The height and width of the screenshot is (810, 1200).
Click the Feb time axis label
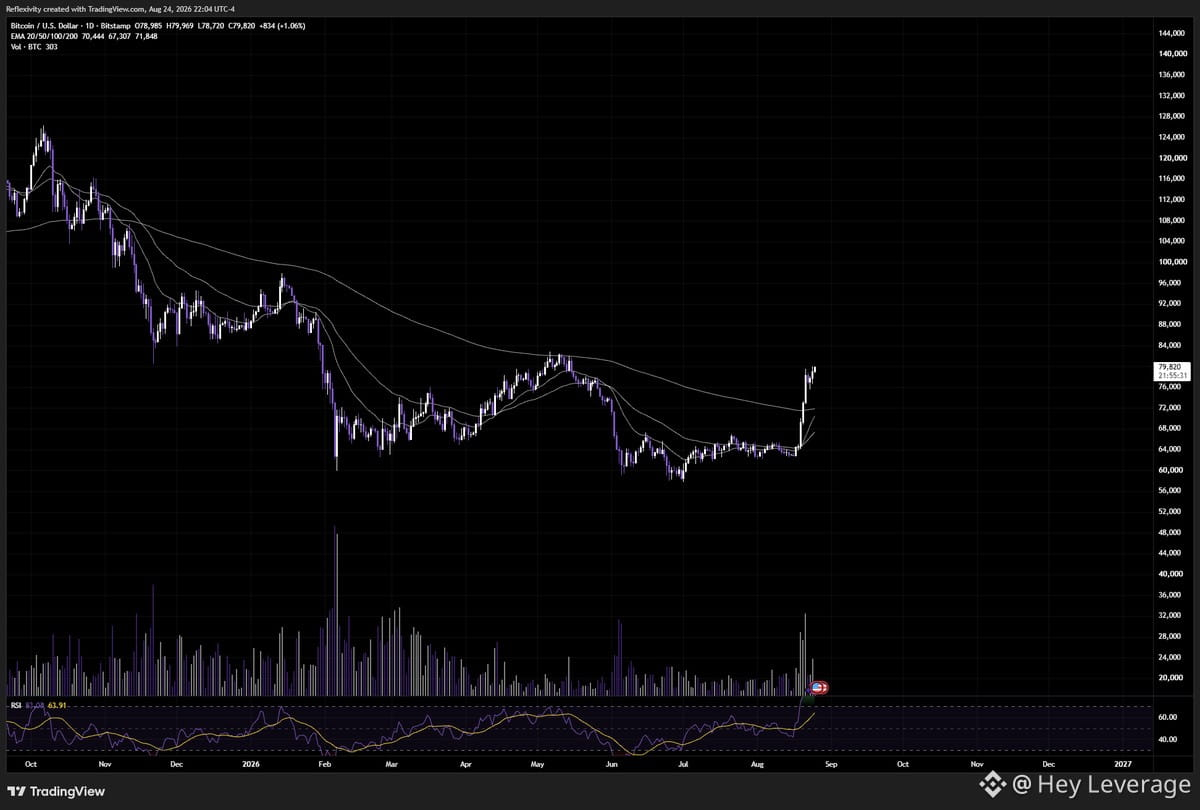pyautogui.click(x=323, y=764)
